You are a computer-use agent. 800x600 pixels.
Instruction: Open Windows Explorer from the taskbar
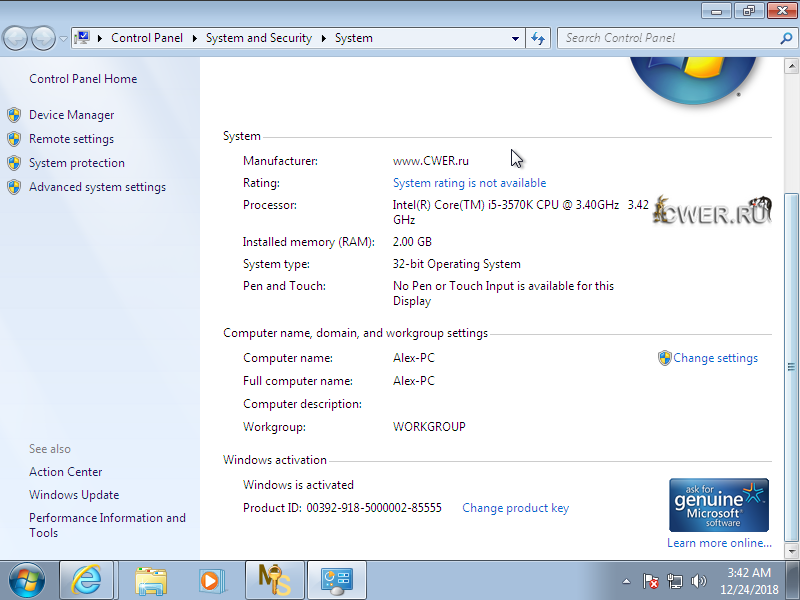click(149, 580)
